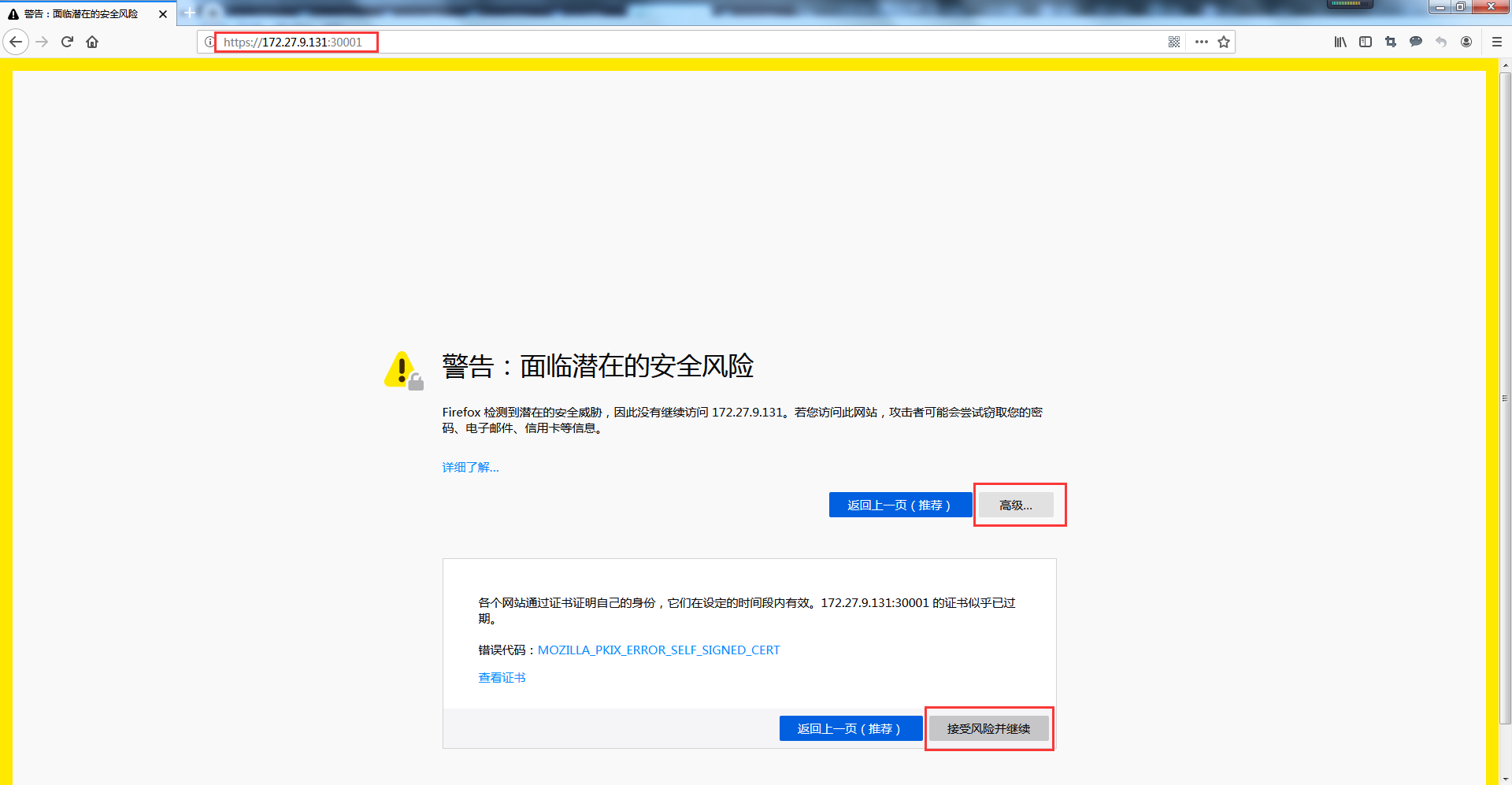1512x785 pixels.
Task: Open the Firefox hamburger menu
Action: pos(1495,42)
